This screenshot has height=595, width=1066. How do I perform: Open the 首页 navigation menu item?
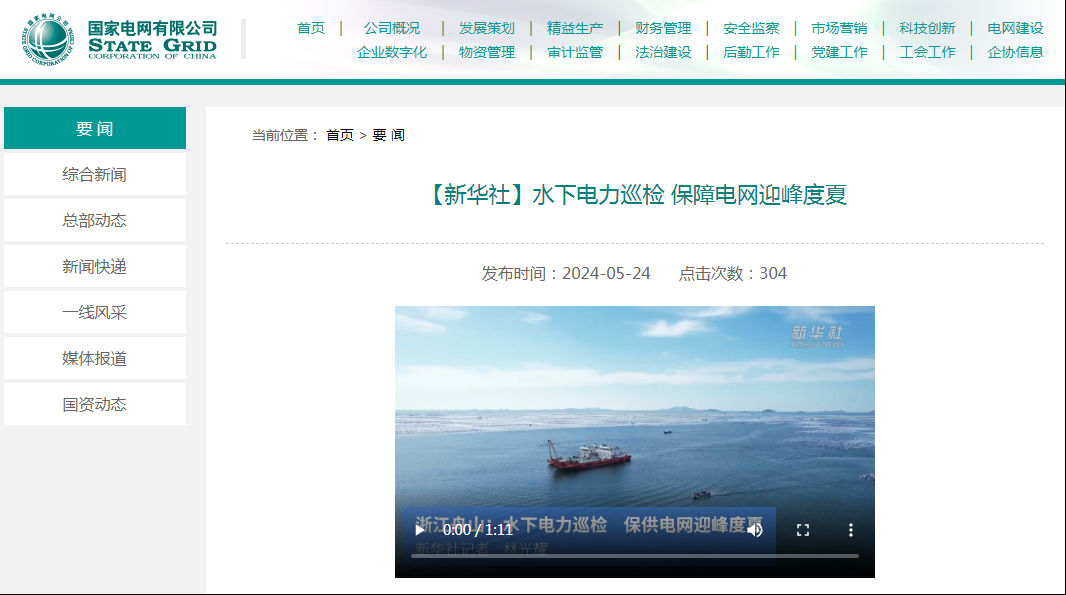(x=311, y=29)
